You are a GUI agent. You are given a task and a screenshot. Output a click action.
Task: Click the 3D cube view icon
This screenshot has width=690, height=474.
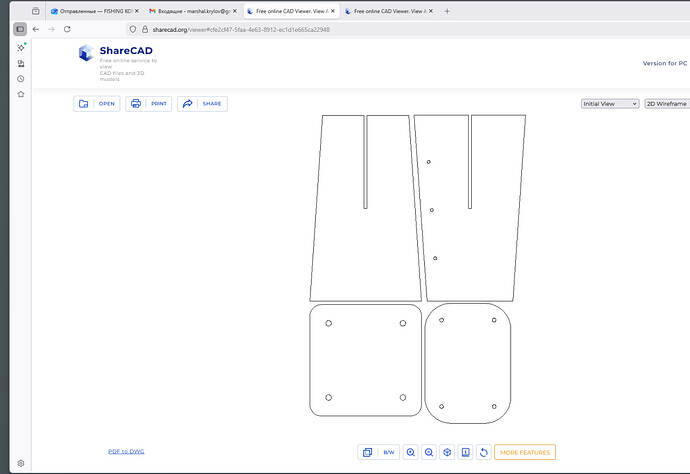pyautogui.click(x=447, y=453)
